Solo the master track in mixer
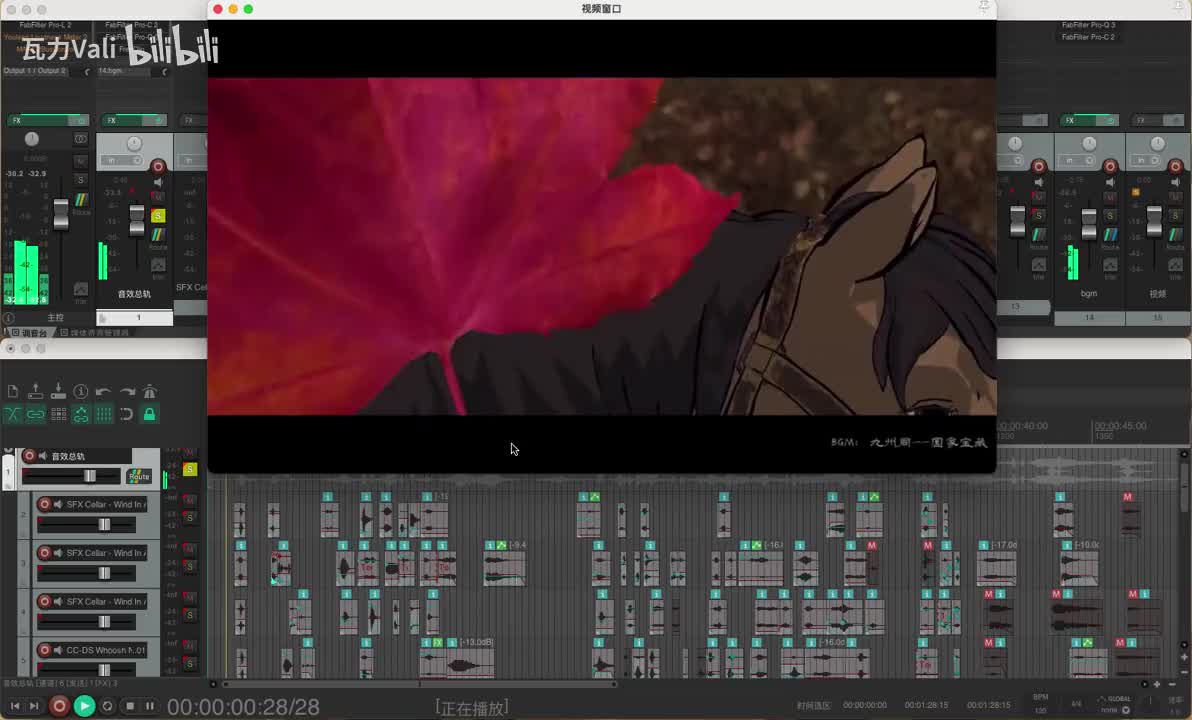The image size is (1192, 720). pyautogui.click(x=81, y=179)
